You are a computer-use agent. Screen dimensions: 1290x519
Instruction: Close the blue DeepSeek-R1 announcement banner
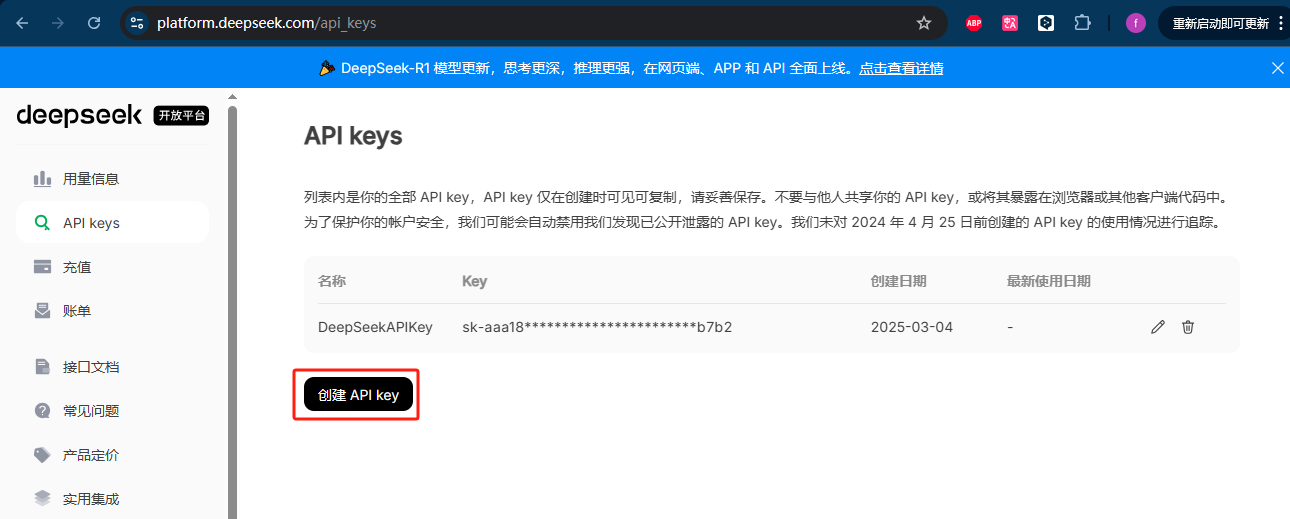coord(1277,68)
